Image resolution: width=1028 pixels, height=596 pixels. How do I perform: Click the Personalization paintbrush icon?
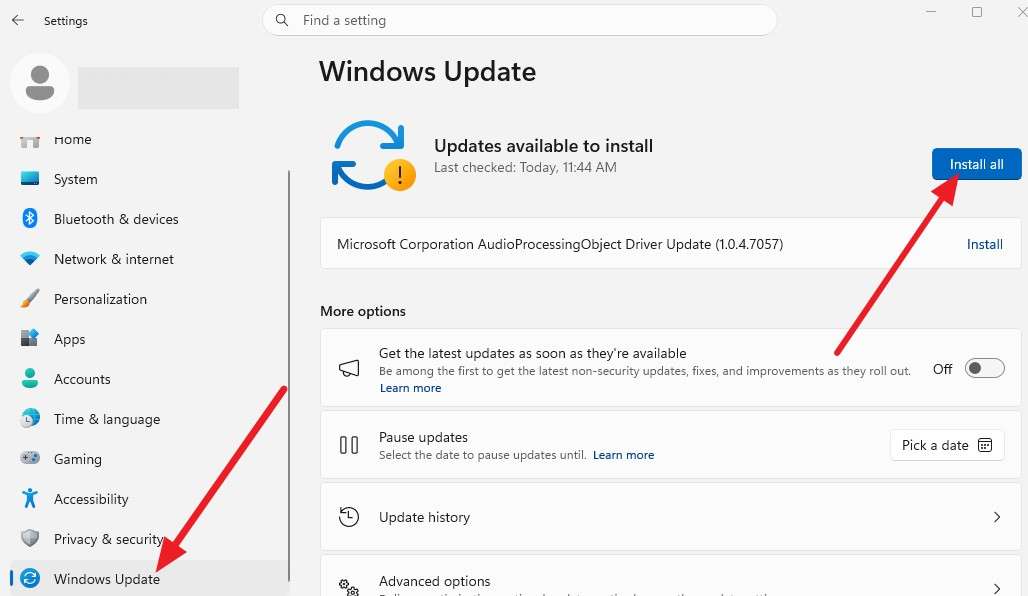(30, 298)
